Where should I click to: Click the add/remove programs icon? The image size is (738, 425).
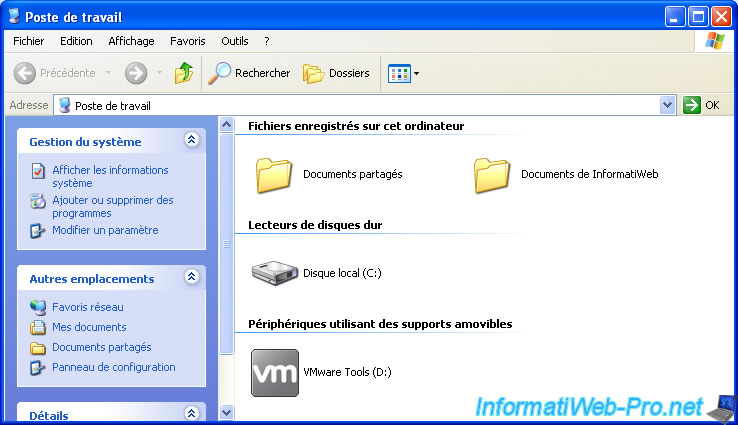(38, 201)
